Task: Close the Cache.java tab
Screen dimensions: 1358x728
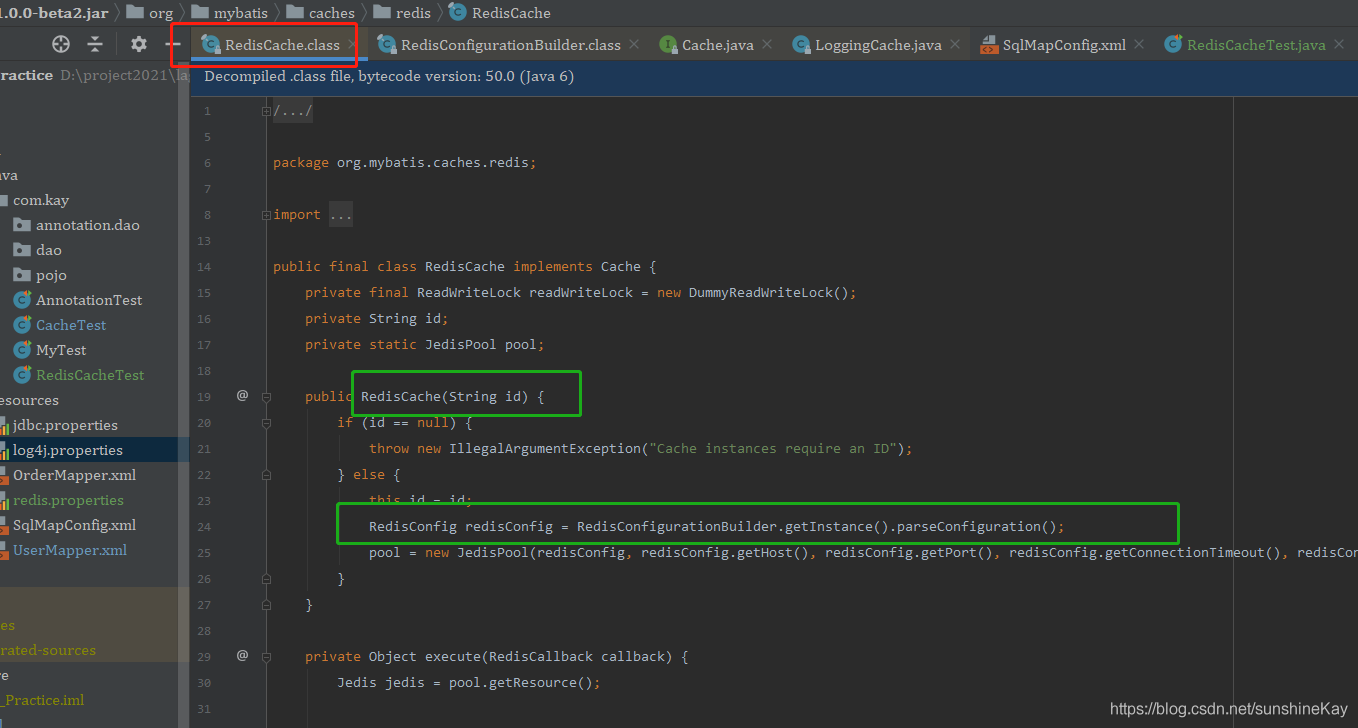Action: click(x=766, y=45)
